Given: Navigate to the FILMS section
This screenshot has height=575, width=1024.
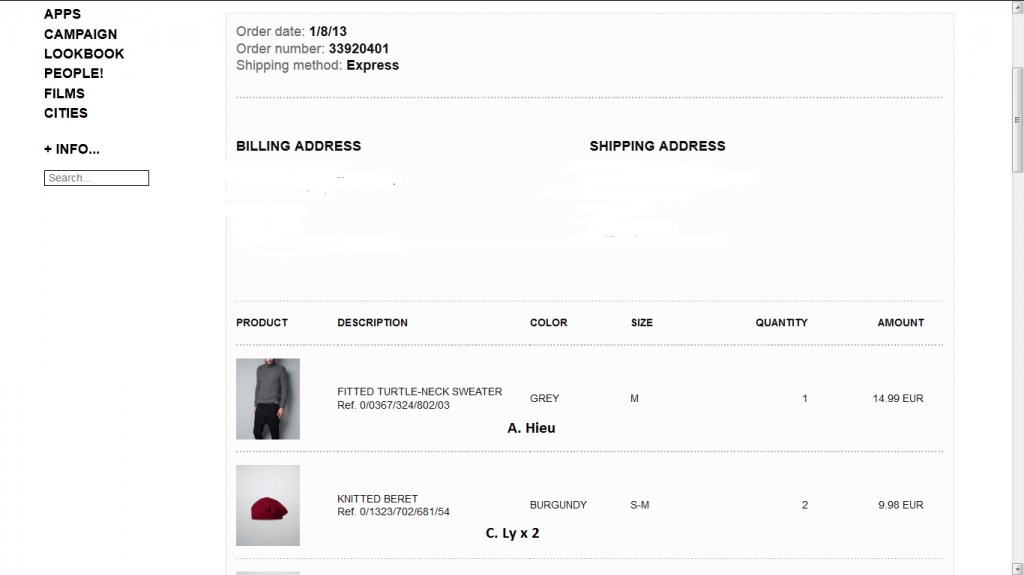Looking at the screenshot, I should pos(64,93).
